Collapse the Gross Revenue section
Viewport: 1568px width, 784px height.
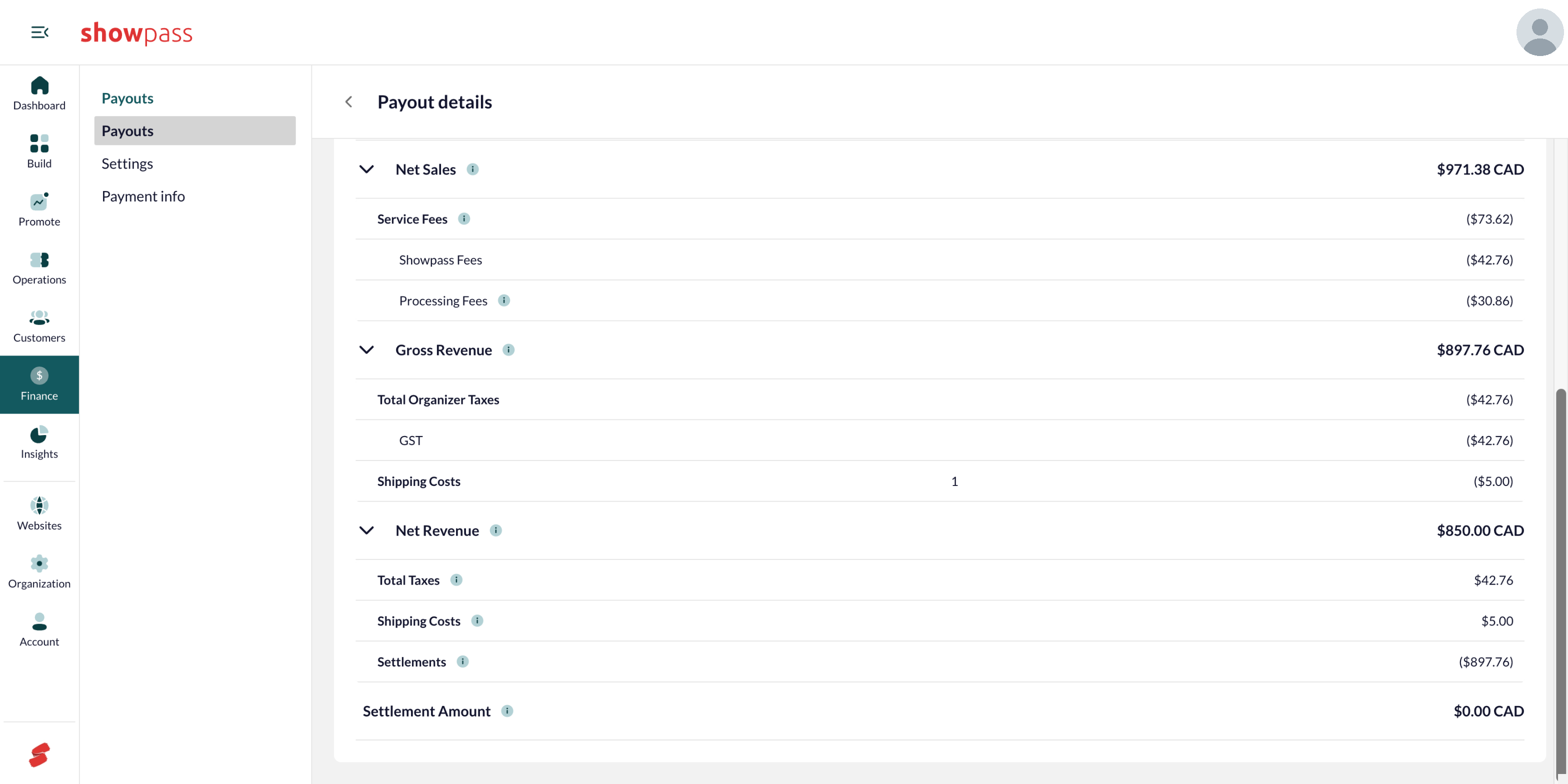(x=366, y=350)
